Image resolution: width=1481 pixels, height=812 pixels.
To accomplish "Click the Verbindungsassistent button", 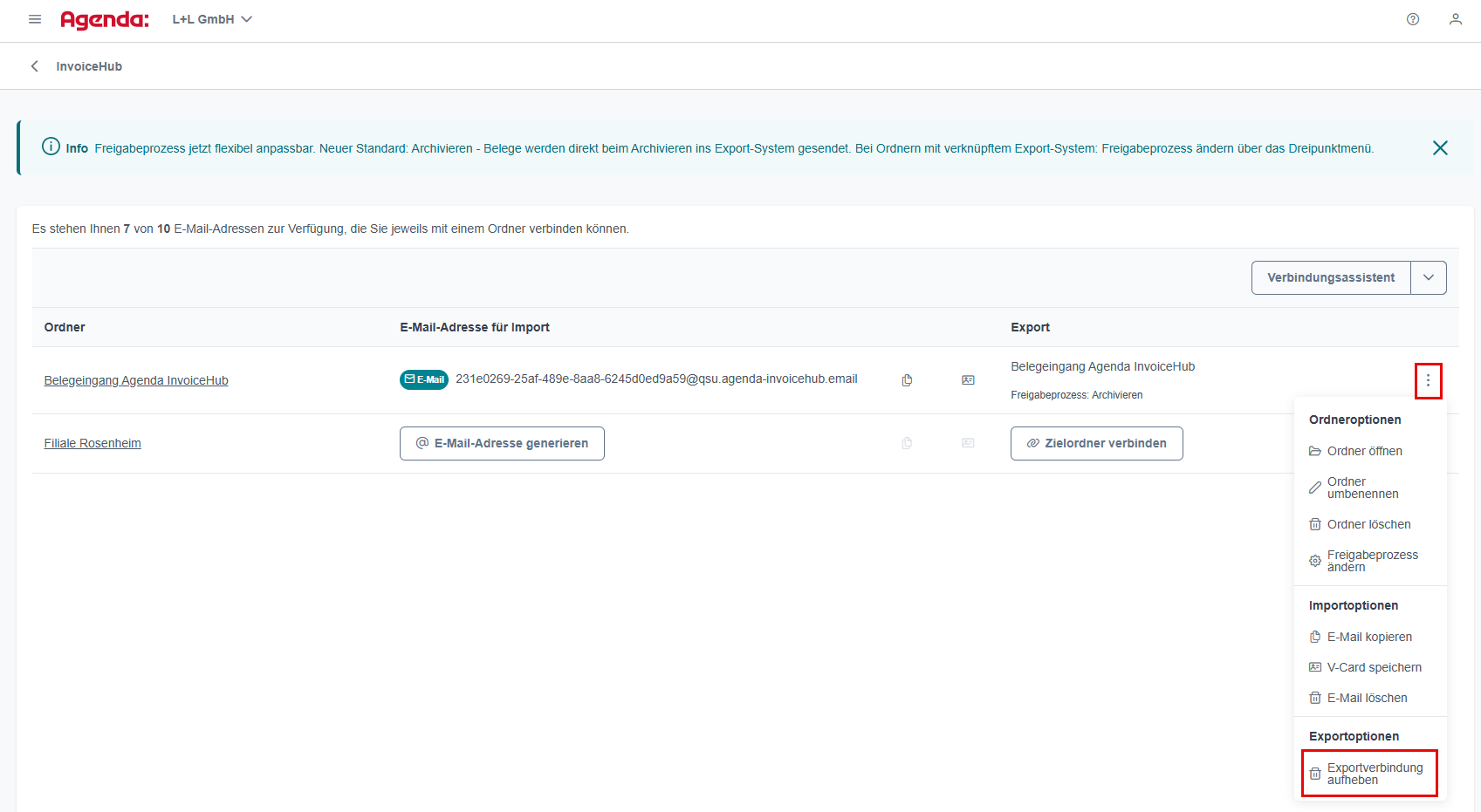I will [x=1330, y=277].
